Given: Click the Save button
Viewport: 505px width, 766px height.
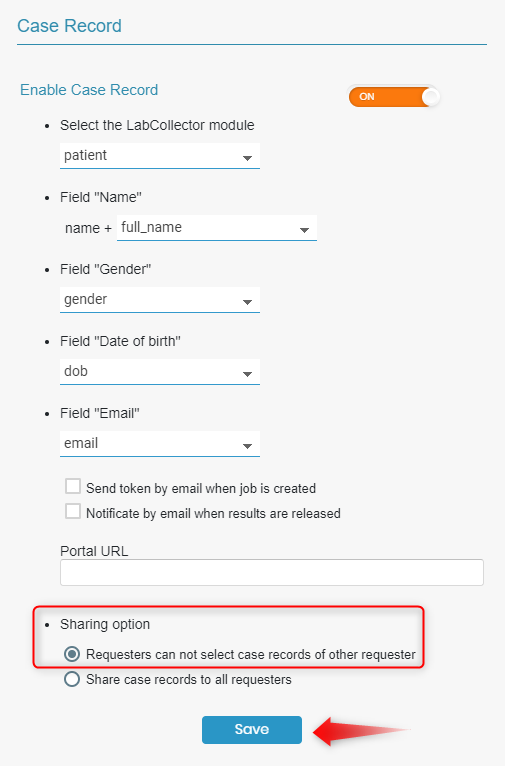Looking at the screenshot, I should click(252, 730).
